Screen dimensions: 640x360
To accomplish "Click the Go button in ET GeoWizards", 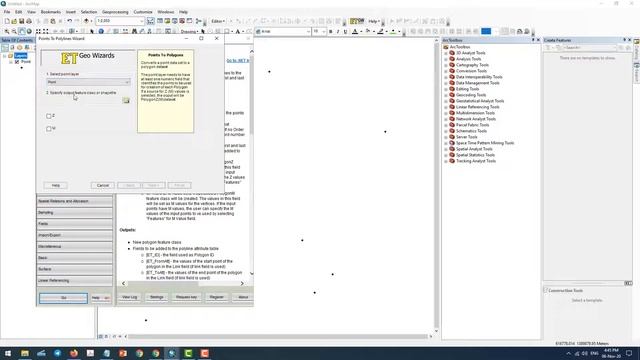I will tap(63, 298).
